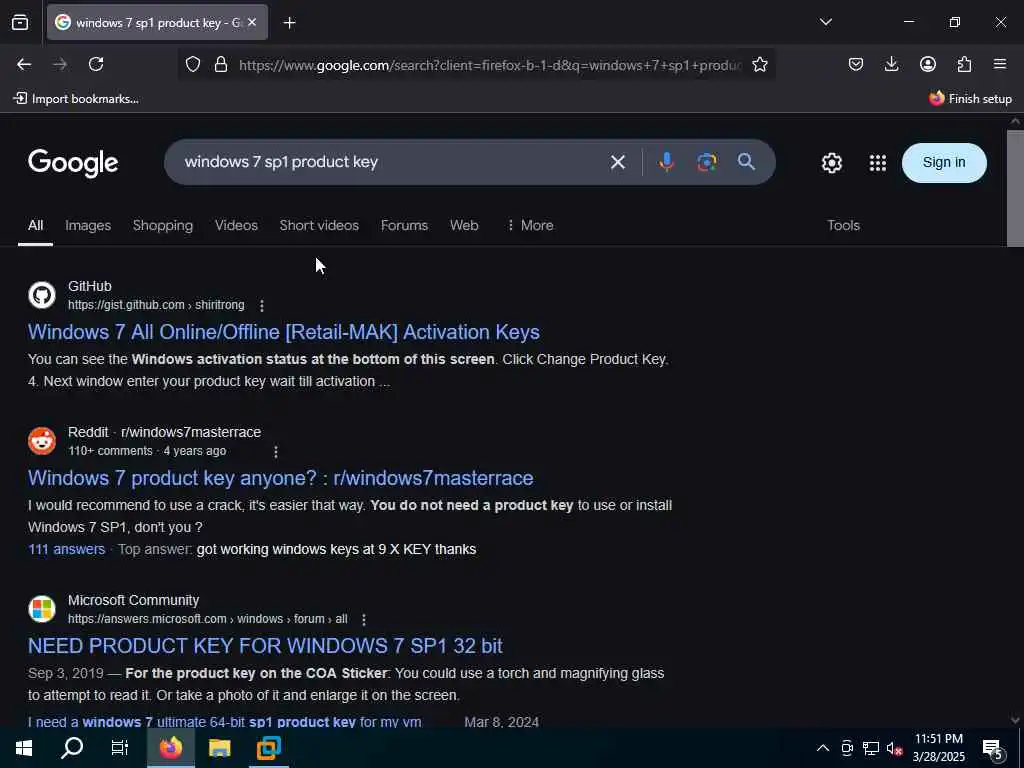Viewport: 1024px width, 768px height.
Task: Open the extensions puzzle icon
Action: point(964,64)
